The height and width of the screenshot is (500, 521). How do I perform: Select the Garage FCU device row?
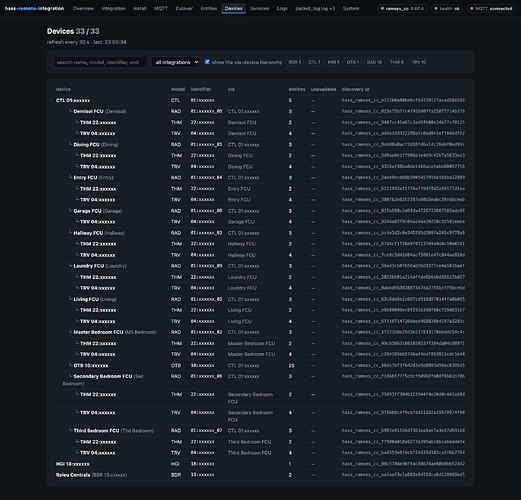coord(260,211)
